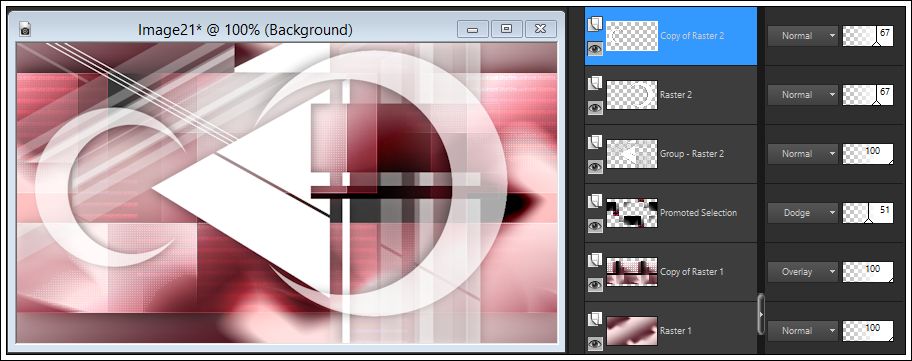The image size is (912, 361).
Task: Click opacity slider of Raster 2 layer
Action: click(x=868, y=95)
